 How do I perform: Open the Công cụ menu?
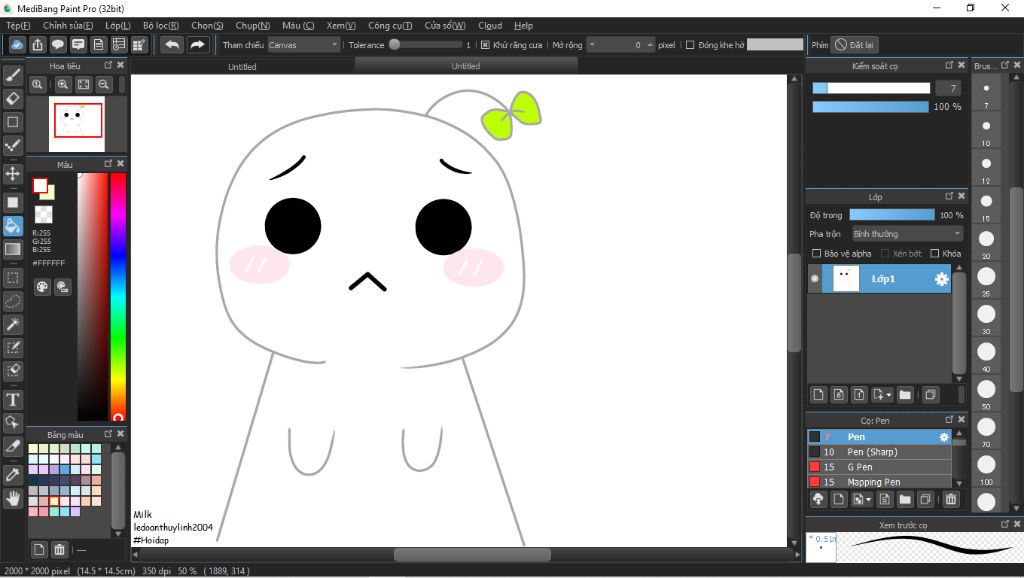click(390, 25)
